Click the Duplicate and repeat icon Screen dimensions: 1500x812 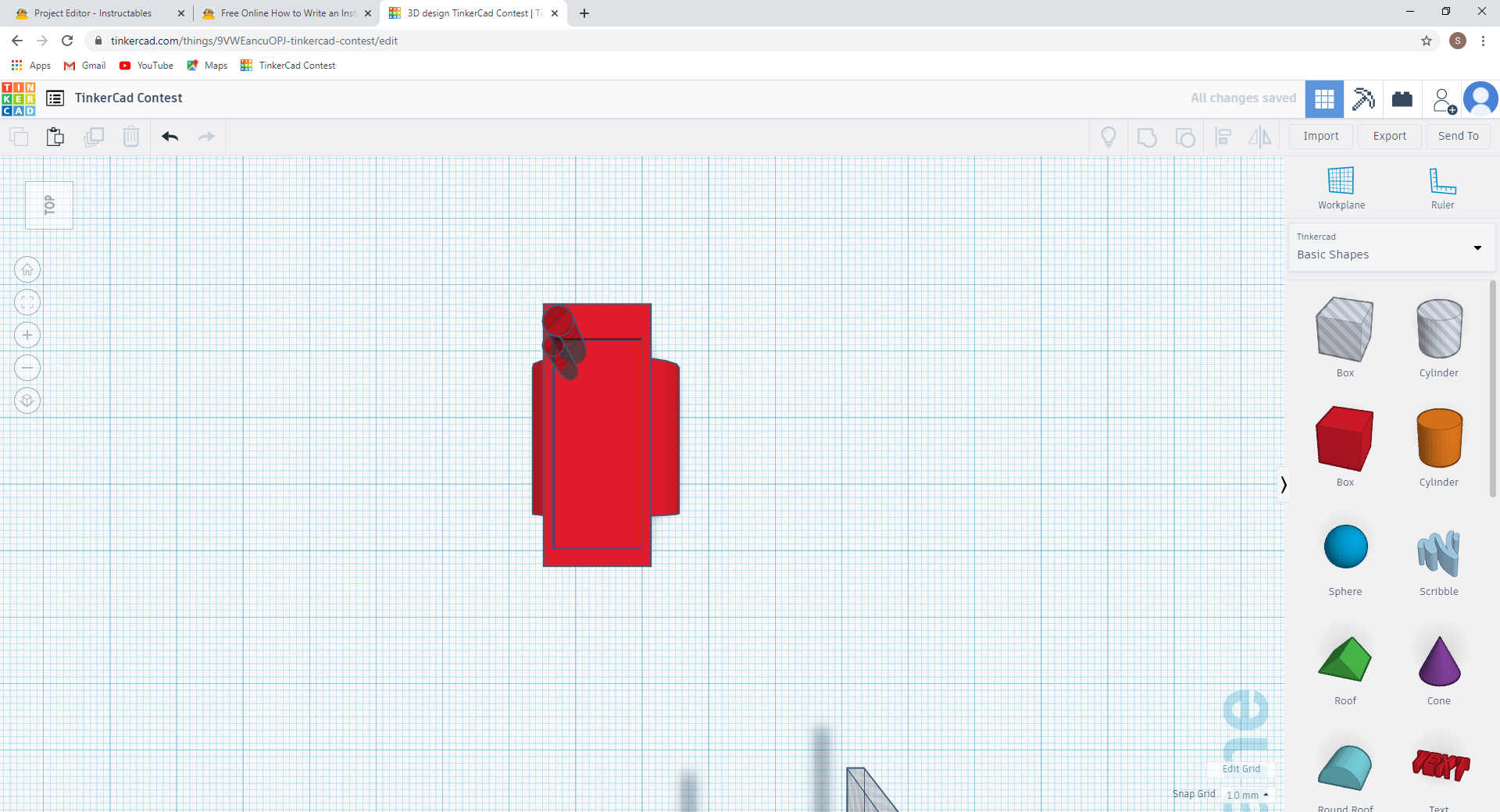click(x=94, y=137)
